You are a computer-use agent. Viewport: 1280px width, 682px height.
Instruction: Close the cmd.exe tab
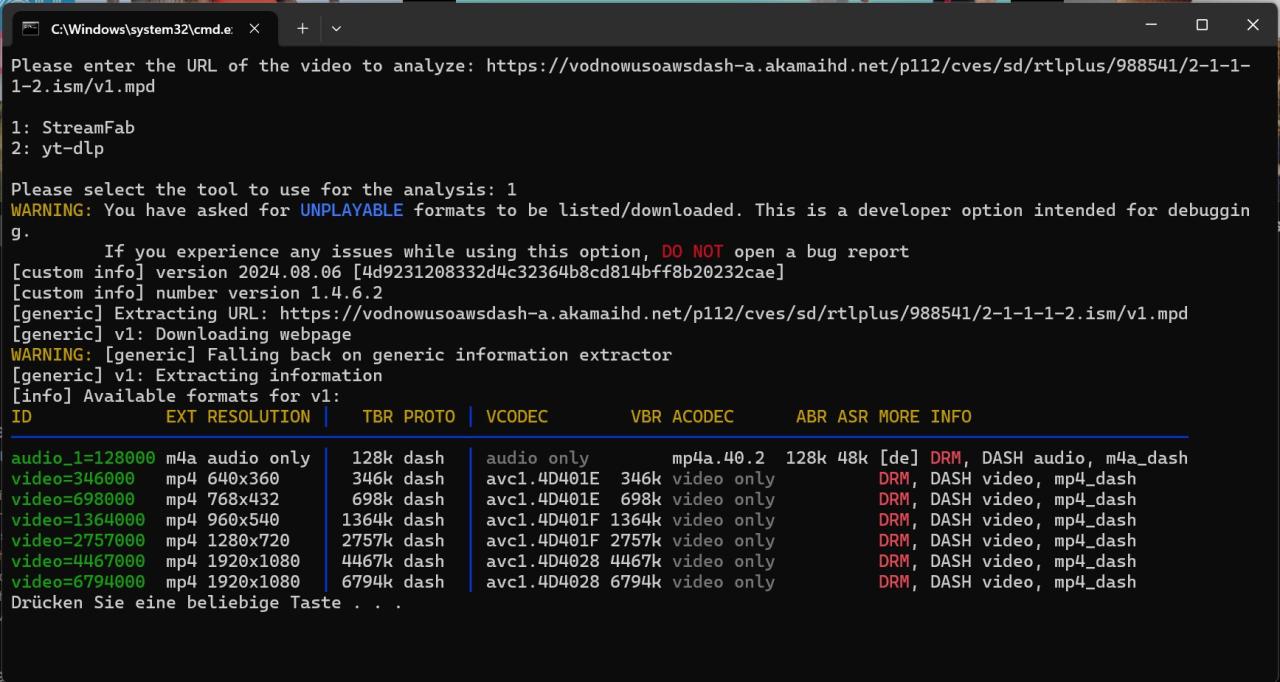point(254,28)
